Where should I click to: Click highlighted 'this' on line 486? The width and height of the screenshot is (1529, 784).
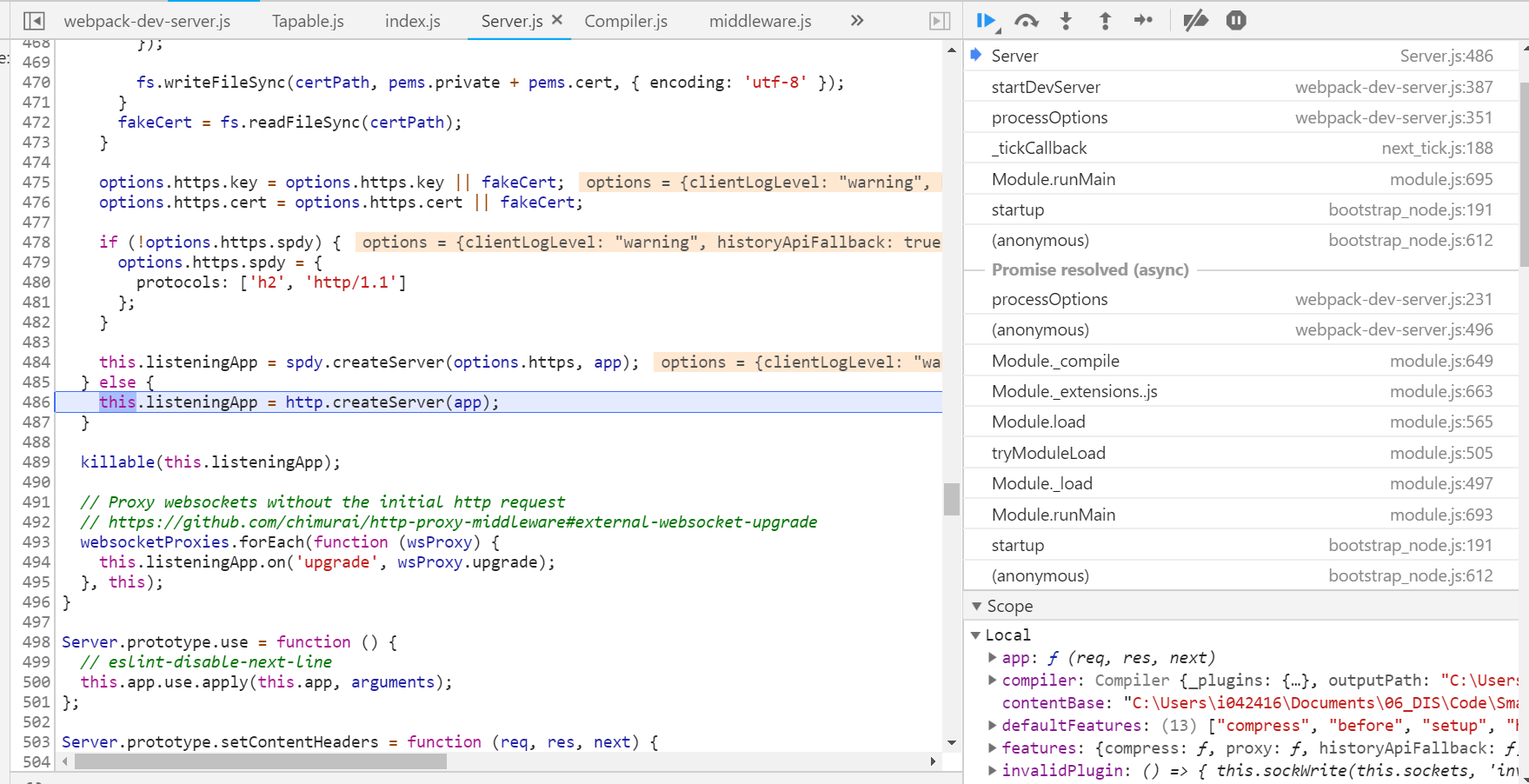tap(117, 402)
